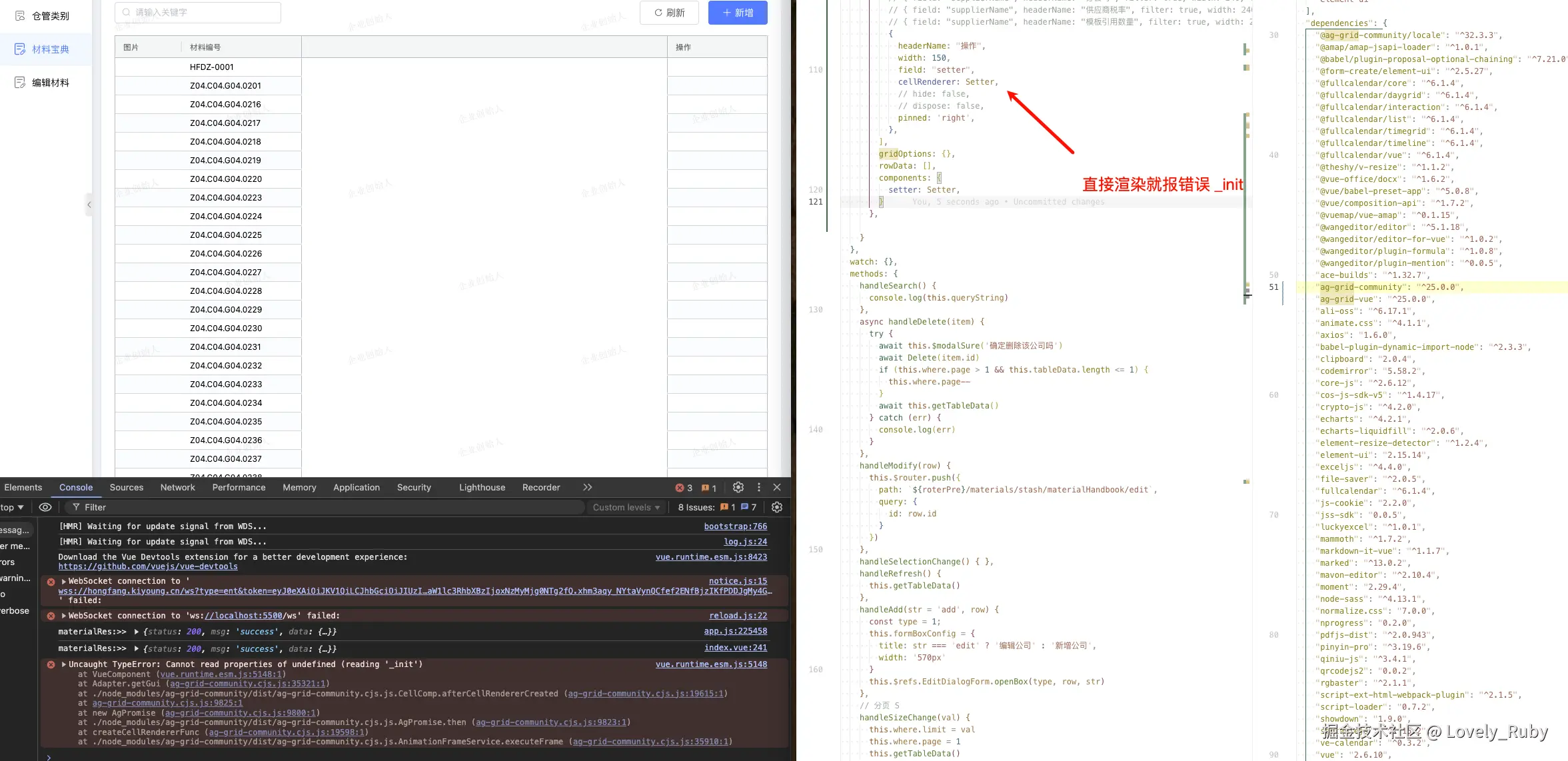
Task: Click the 材料宝典 sidebar icon
Action: [x=20, y=49]
